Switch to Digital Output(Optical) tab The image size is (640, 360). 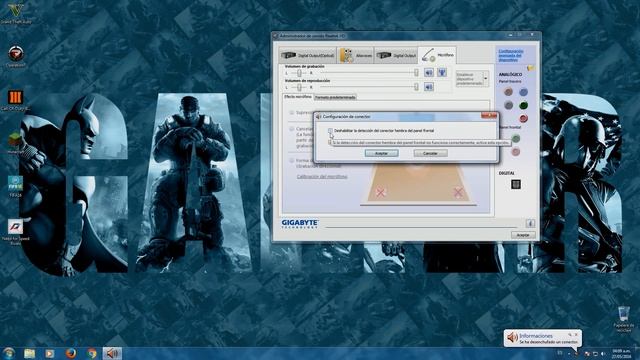click(308, 55)
